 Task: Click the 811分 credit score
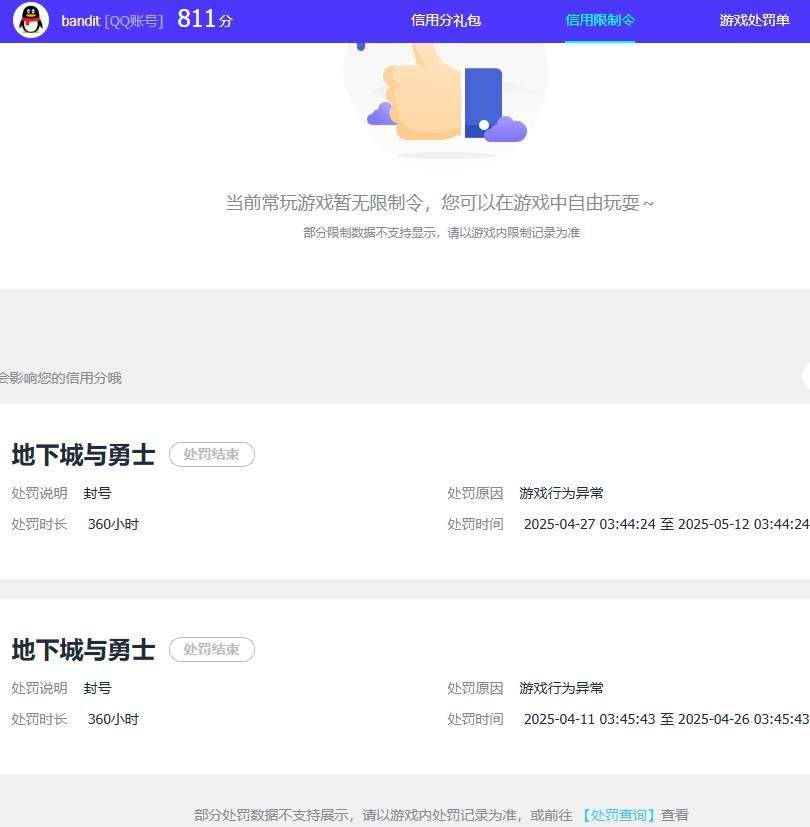(x=205, y=20)
